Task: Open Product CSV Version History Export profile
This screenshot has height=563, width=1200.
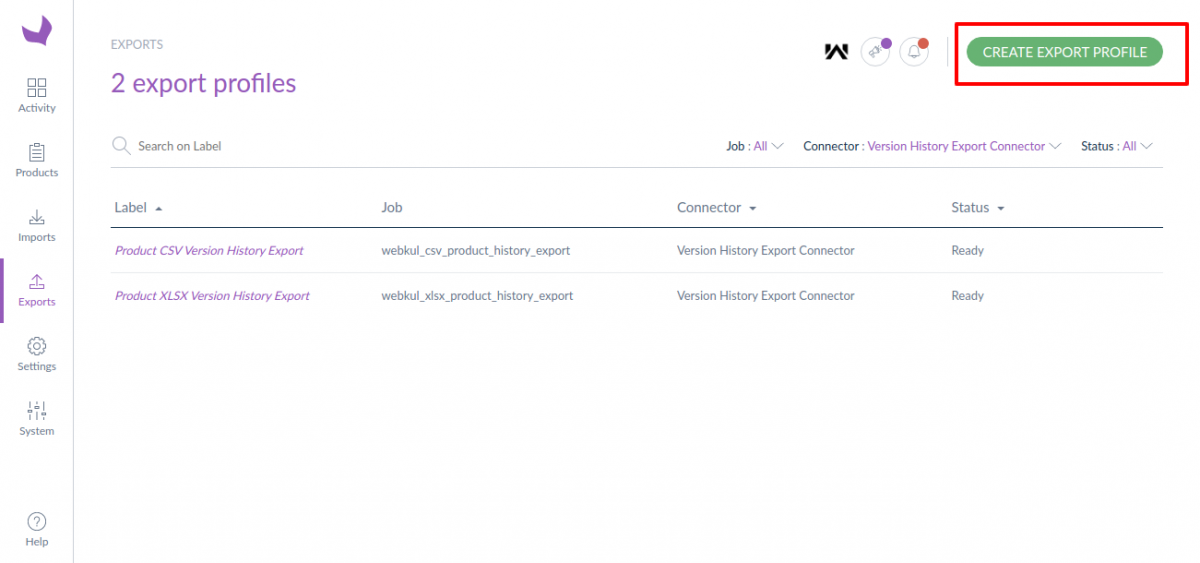Action: [x=209, y=251]
